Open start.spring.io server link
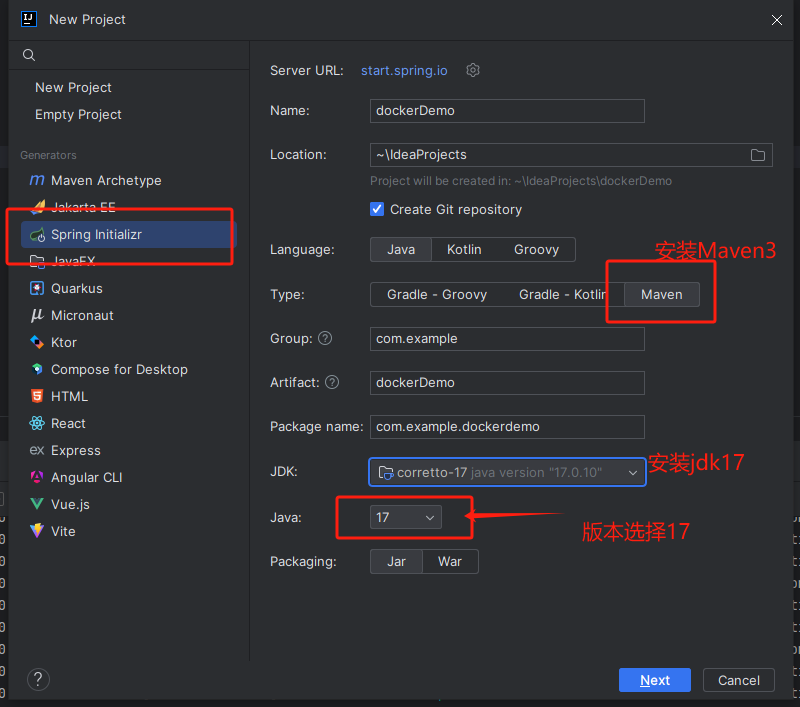The height and width of the screenshot is (707, 800). 404,70
